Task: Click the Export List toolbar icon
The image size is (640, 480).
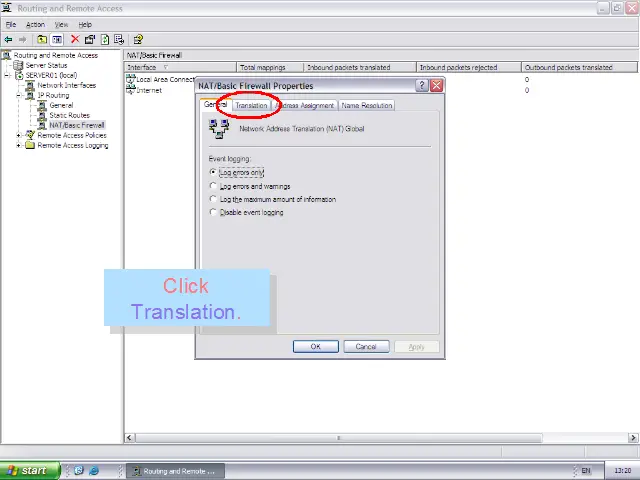Action: coord(119,39)
